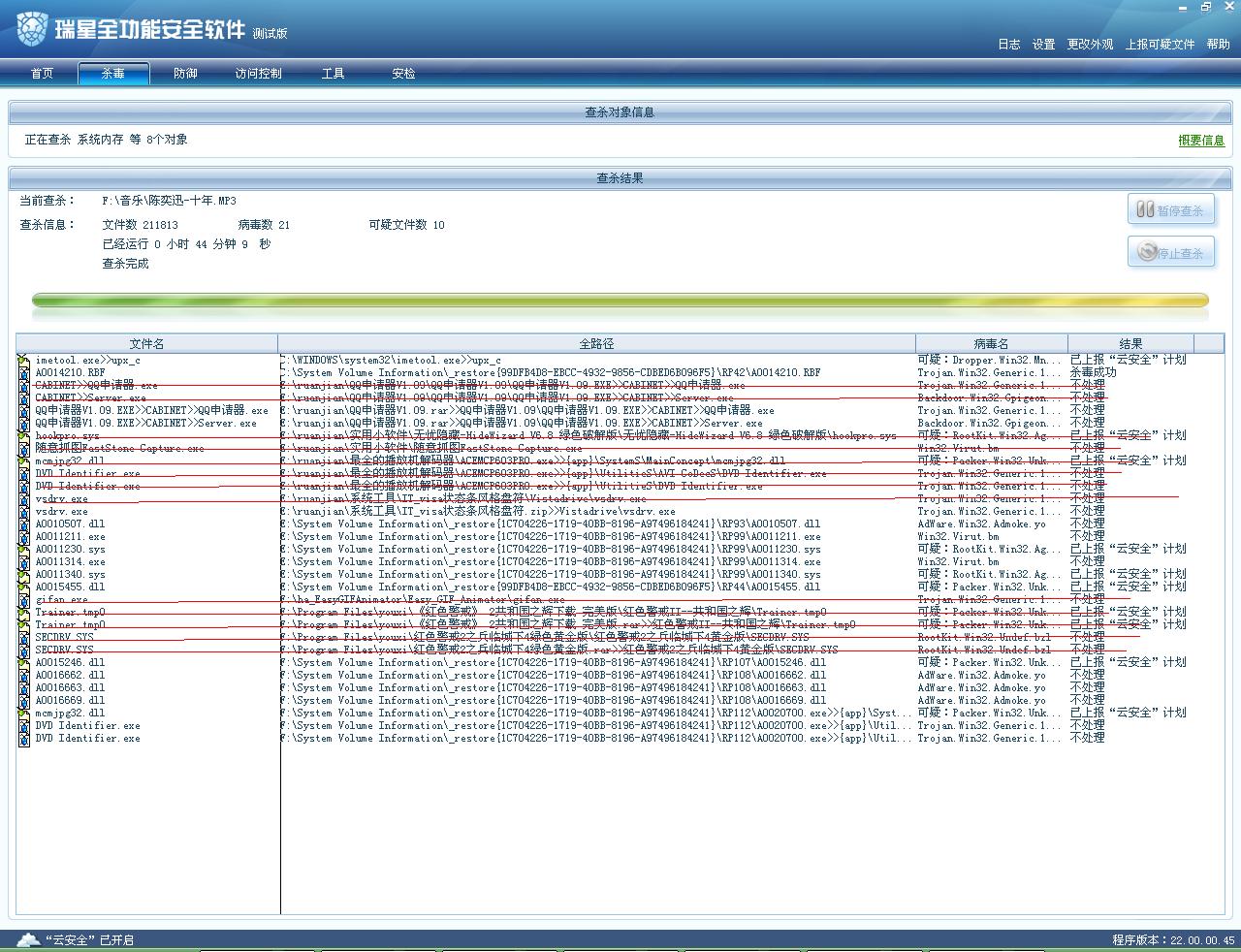Click the file icon beside A0010507.dll
Image resolution: width=1241 pixels, height=952 pixels.
click(x=23, y=524)
